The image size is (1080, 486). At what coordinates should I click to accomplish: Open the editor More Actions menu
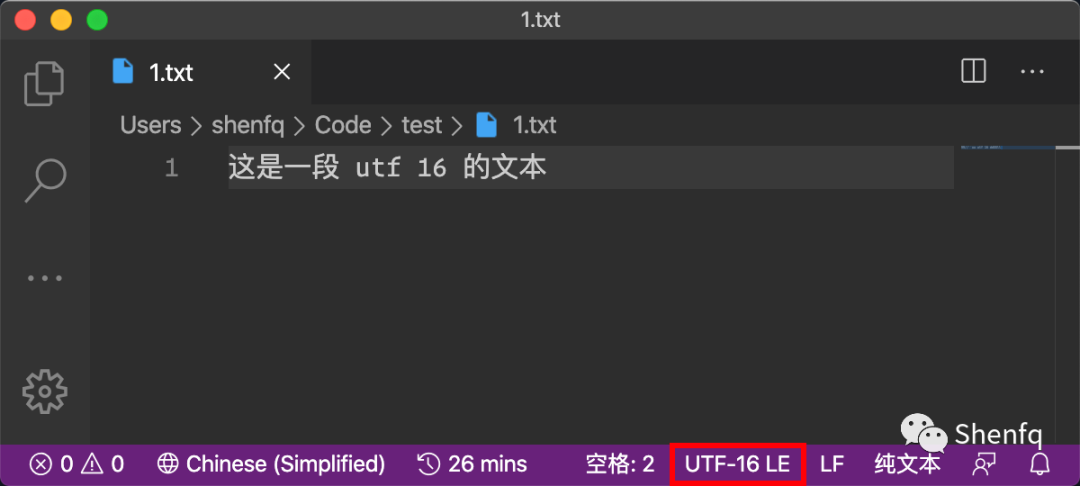click(x=1032, y=72)
